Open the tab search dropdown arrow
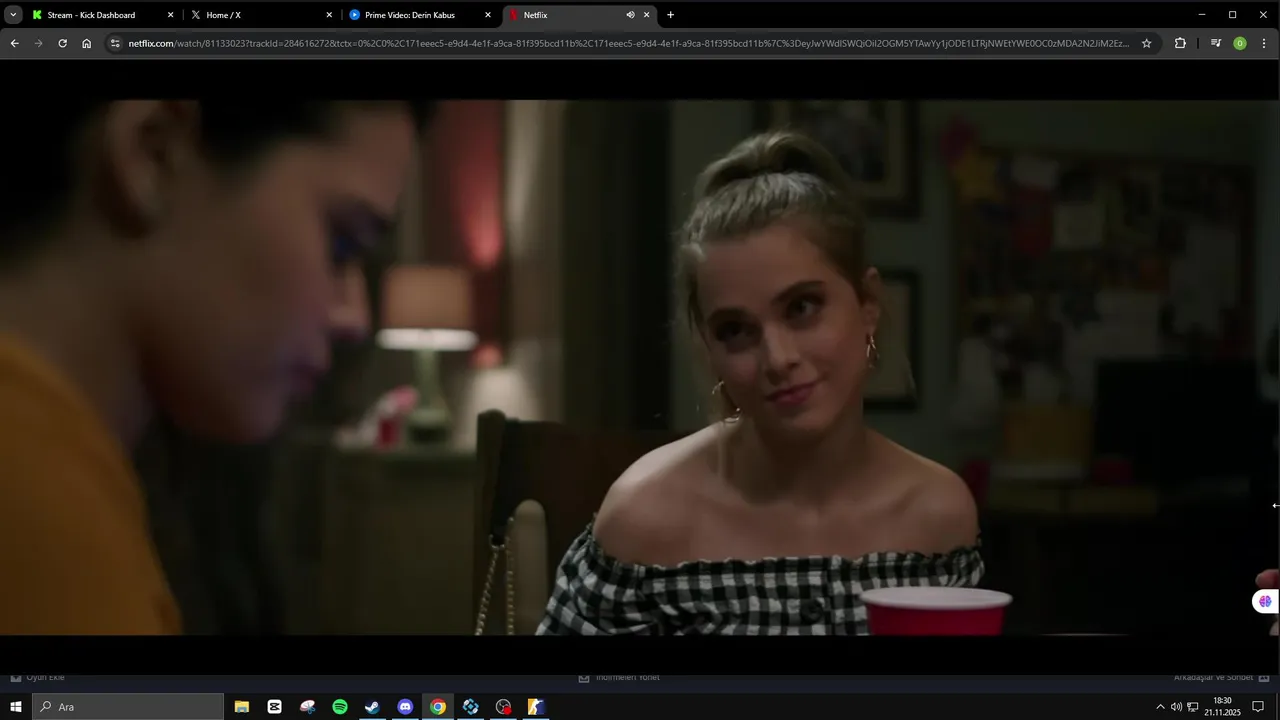This screenshot has height=720, width=1280. click(x=13, y=15)
